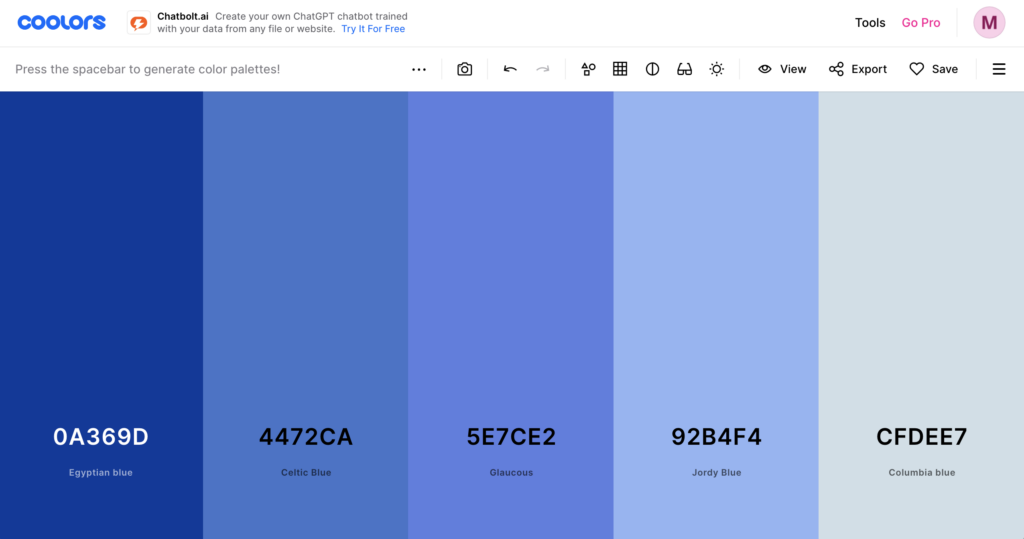The width and height of the screenshot is (1024, 539).
Task: Click the Coolors logo
Action: pyautogui.click(x=61, y=23)
